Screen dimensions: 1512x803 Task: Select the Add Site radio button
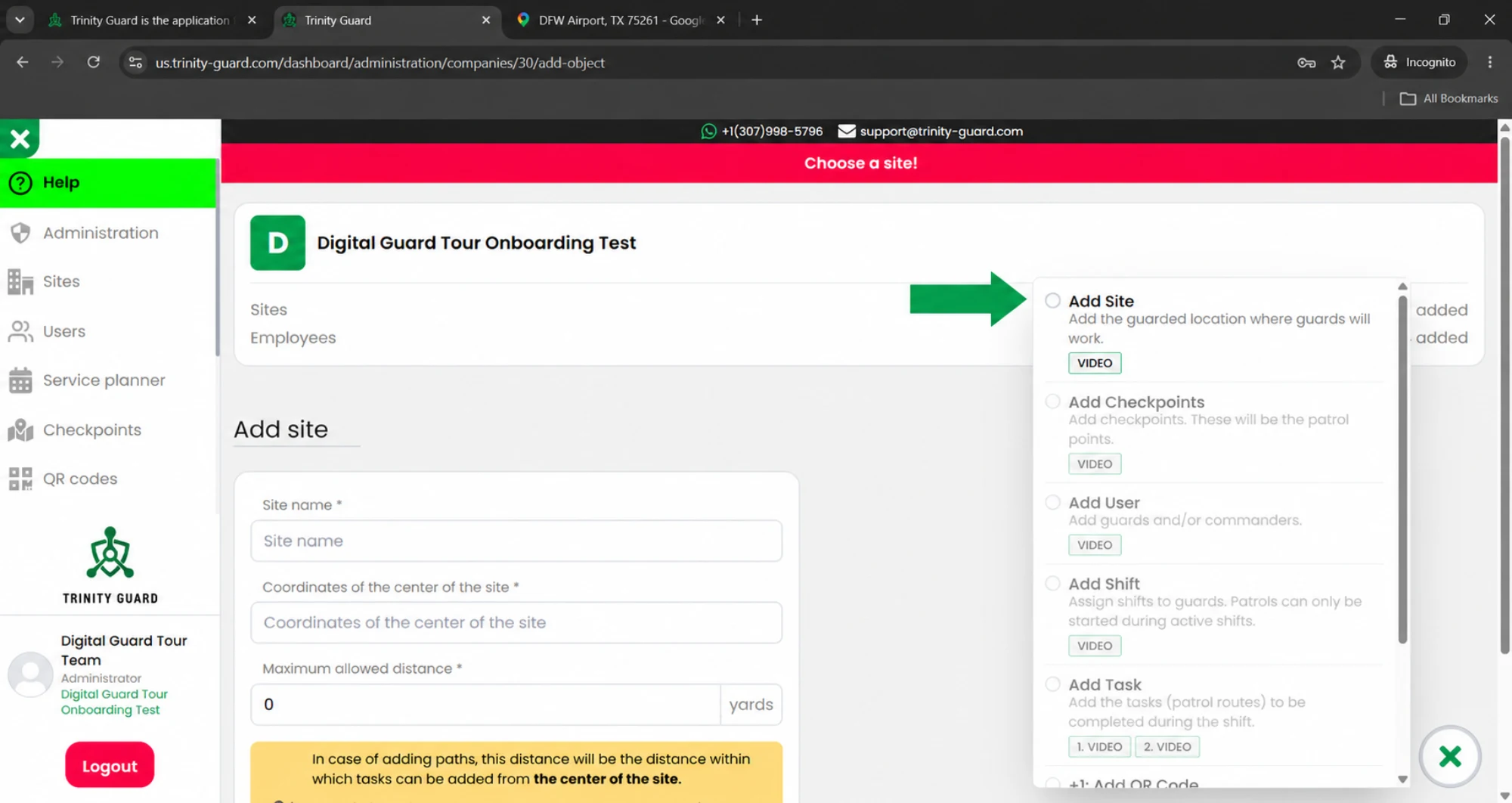pyautogui.click(x=1052, y=301)
